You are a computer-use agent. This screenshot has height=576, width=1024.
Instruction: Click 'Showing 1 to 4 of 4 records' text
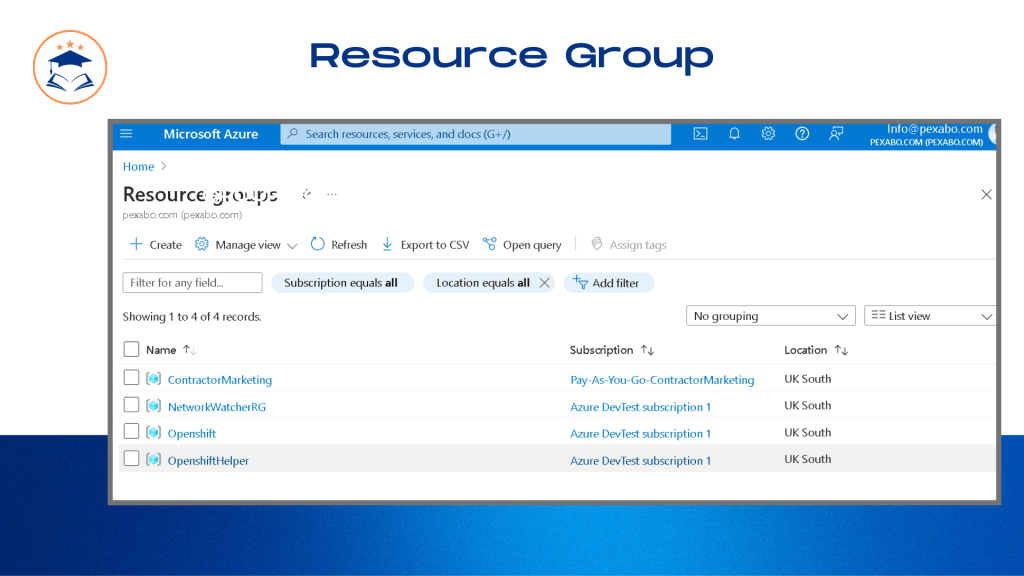pos(192,317)
